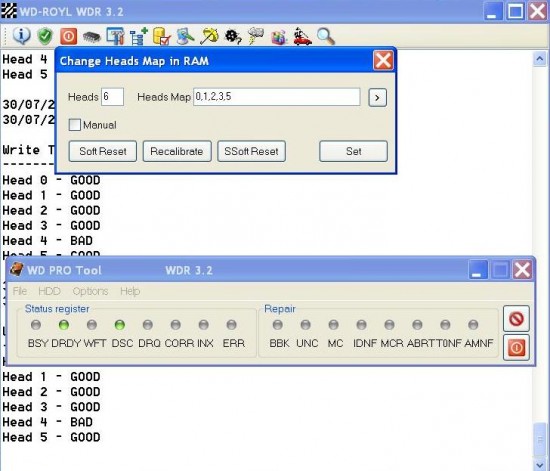Viewport: 550px width, 471px height.
Task: Click the DRQ status indicator
Action: 148,325
